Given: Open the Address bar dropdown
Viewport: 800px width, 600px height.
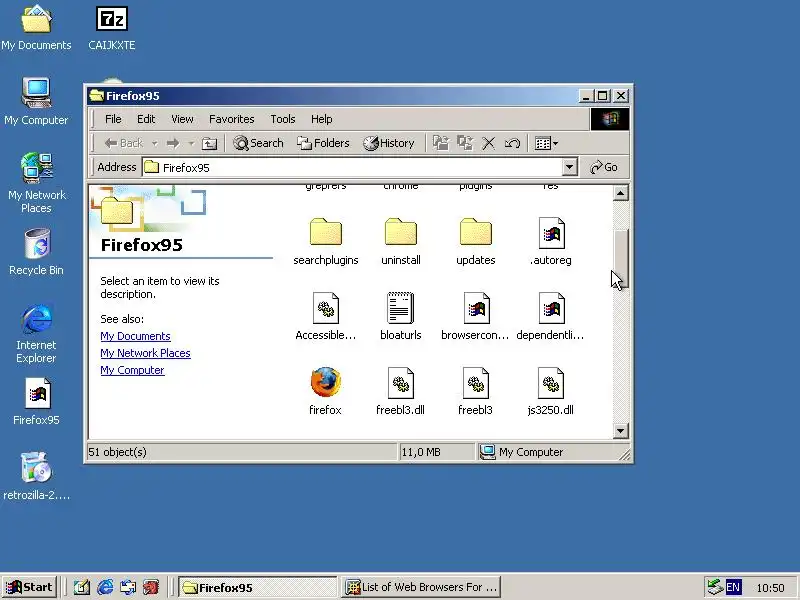Looking at the screenshot, I should pyautogui.click(x=569, y=167).
